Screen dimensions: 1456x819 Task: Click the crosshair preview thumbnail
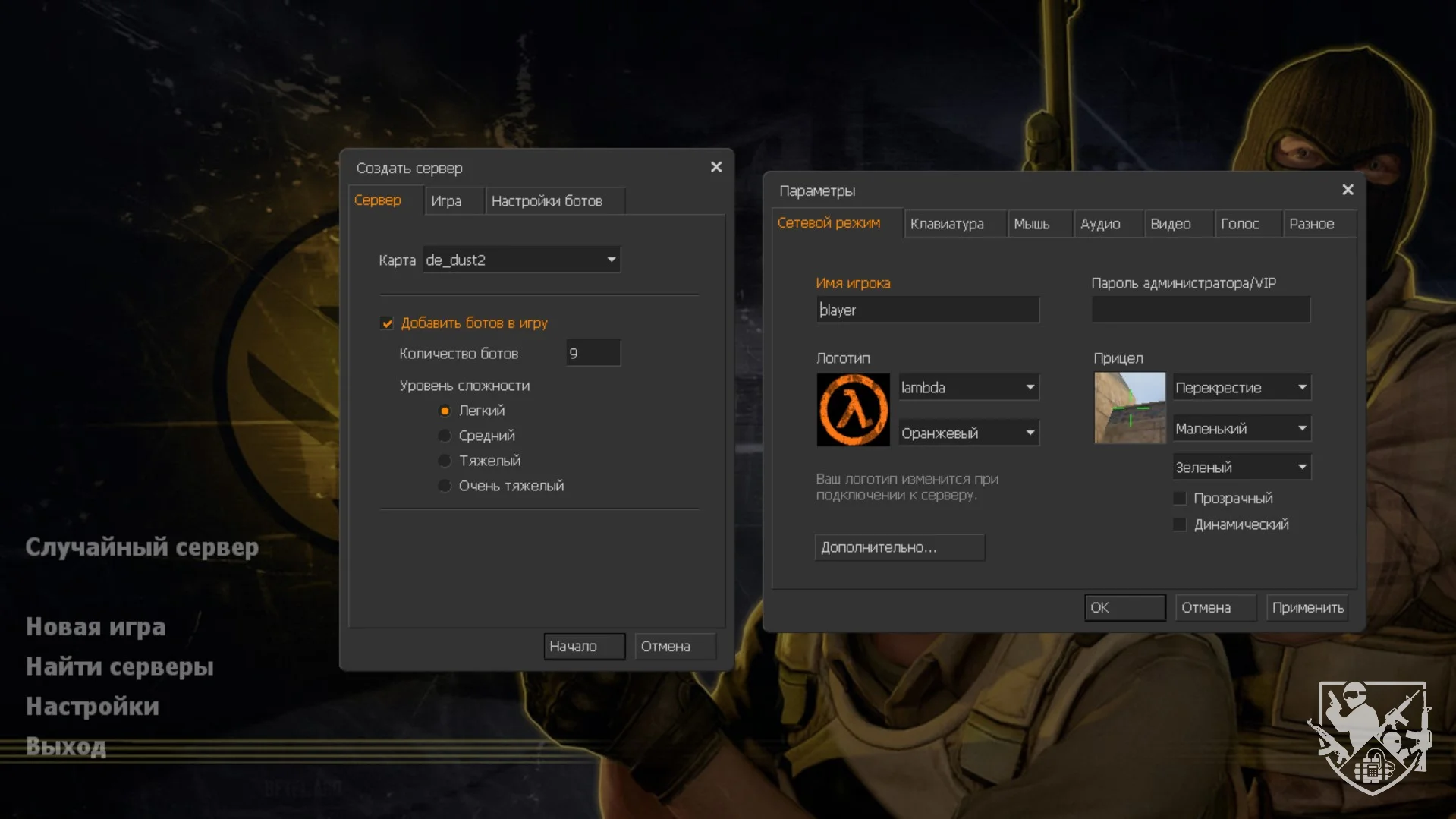click(x=1129, y=408)
